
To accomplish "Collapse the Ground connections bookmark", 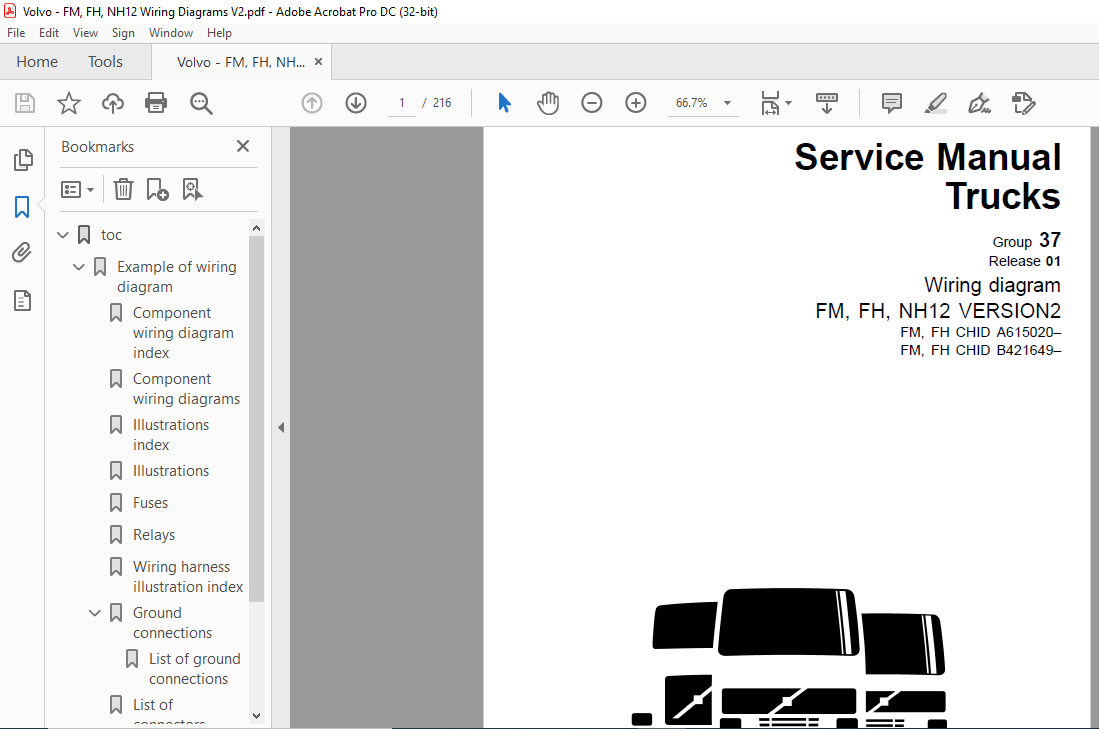I will 95,613.
